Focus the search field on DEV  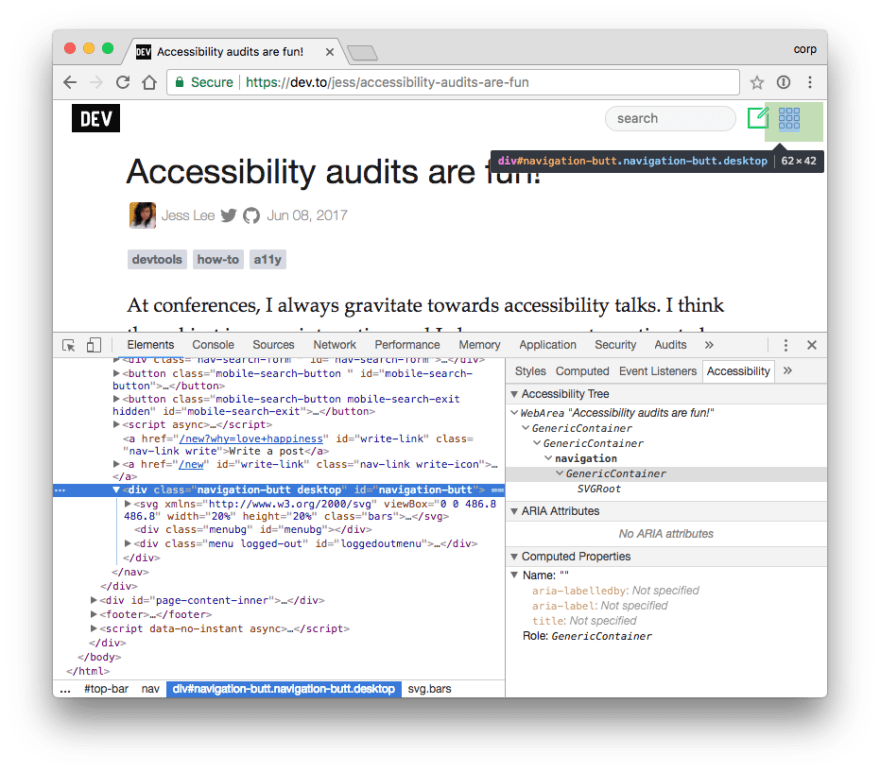coord(670,118)
